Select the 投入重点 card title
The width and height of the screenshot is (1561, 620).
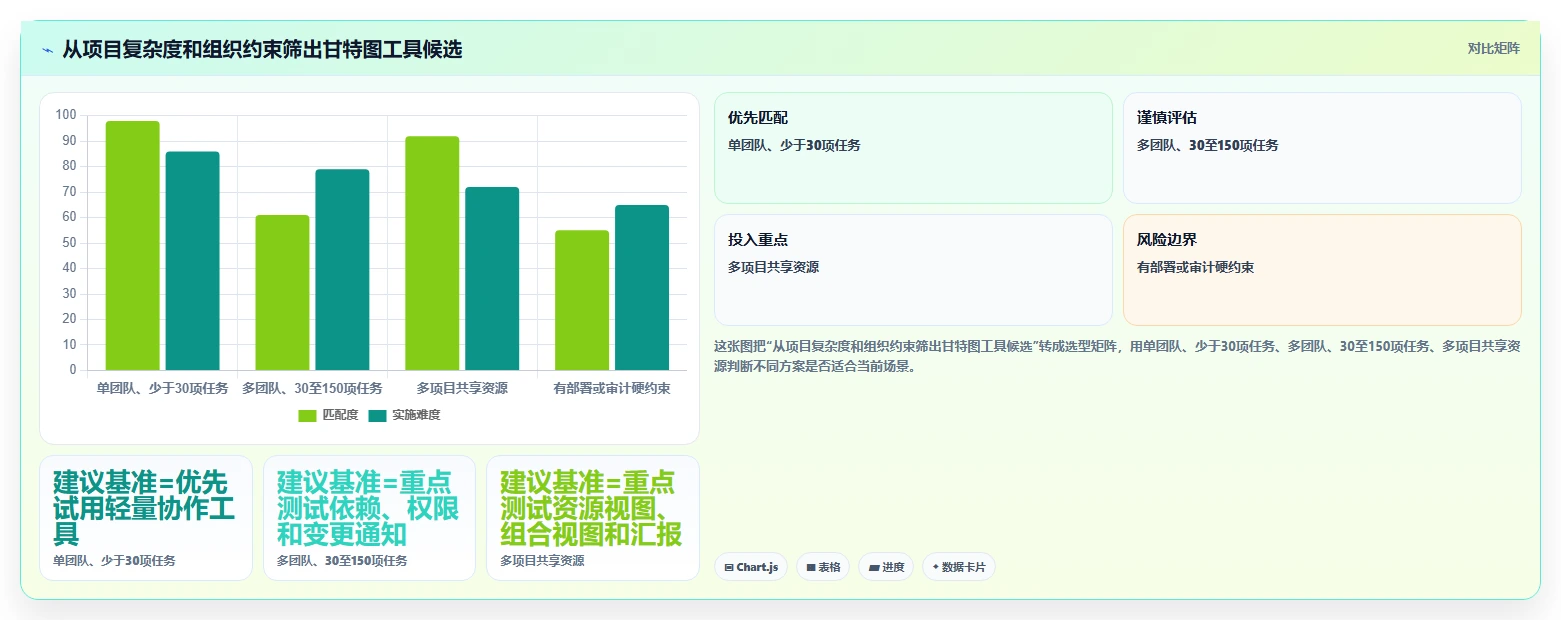point(758,240)
